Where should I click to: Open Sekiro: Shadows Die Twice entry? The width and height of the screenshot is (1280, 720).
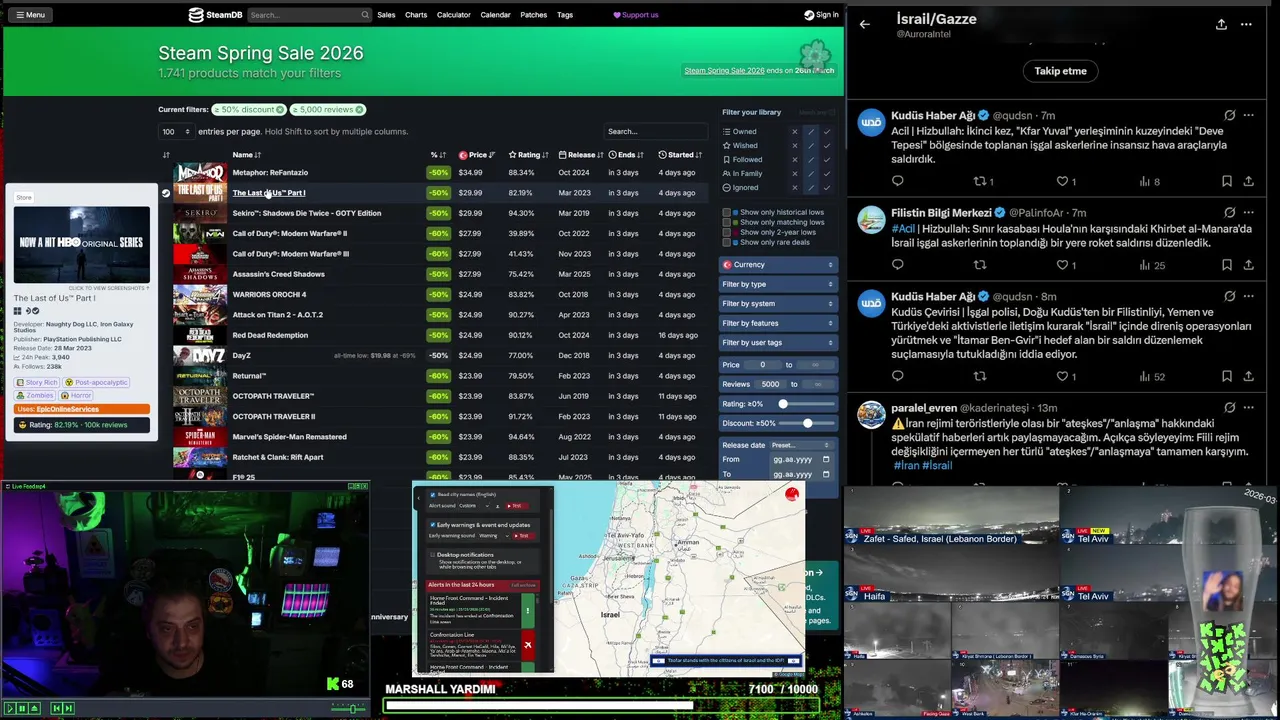point(306,213)
